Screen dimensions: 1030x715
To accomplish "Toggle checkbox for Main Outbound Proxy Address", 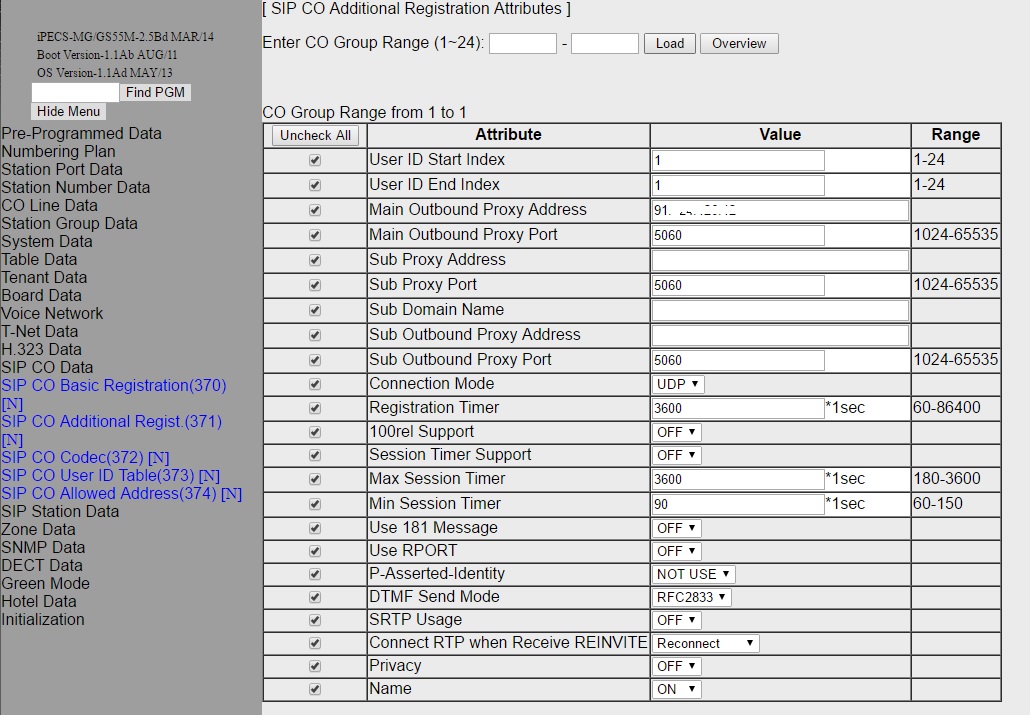I will click(315, 210).
